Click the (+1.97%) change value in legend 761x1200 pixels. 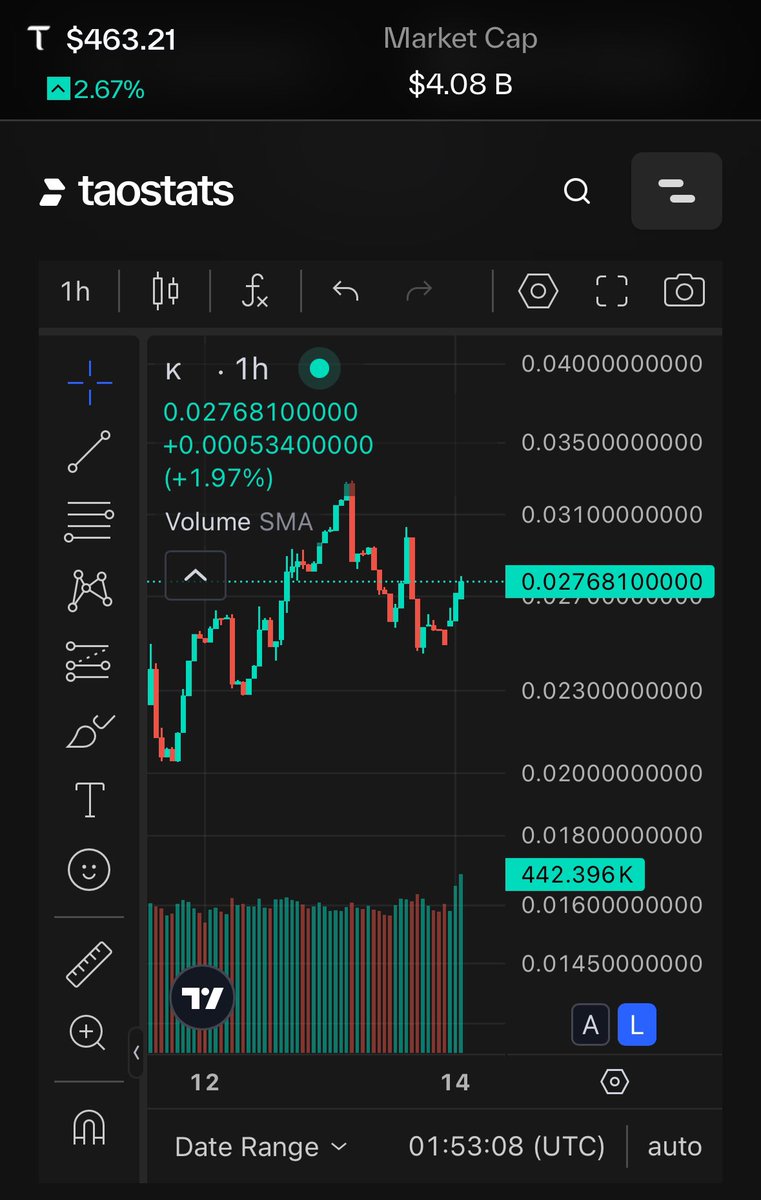(218, 477)
